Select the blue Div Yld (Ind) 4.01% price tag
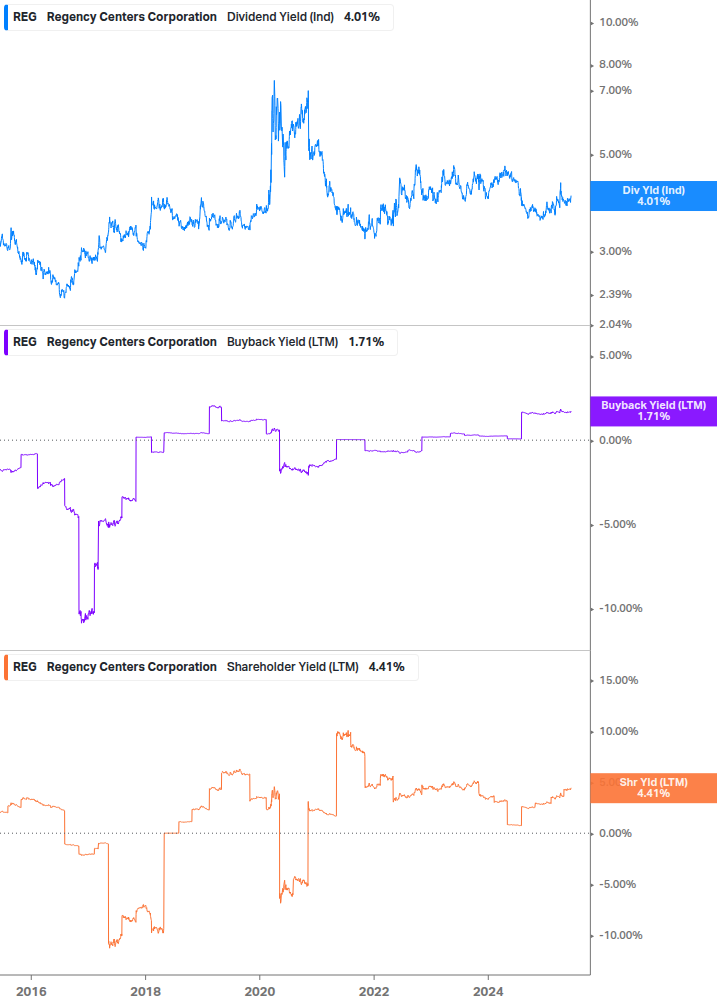 click(x=653, y=196)
